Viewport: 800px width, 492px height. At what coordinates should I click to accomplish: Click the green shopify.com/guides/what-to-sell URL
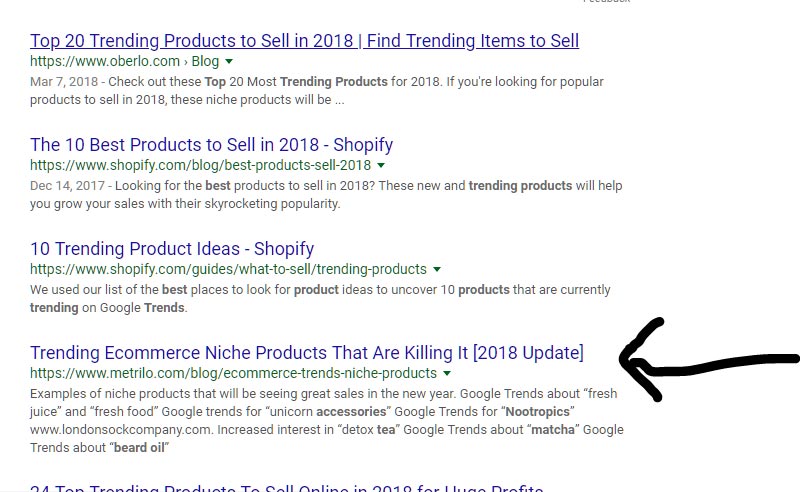228,269
